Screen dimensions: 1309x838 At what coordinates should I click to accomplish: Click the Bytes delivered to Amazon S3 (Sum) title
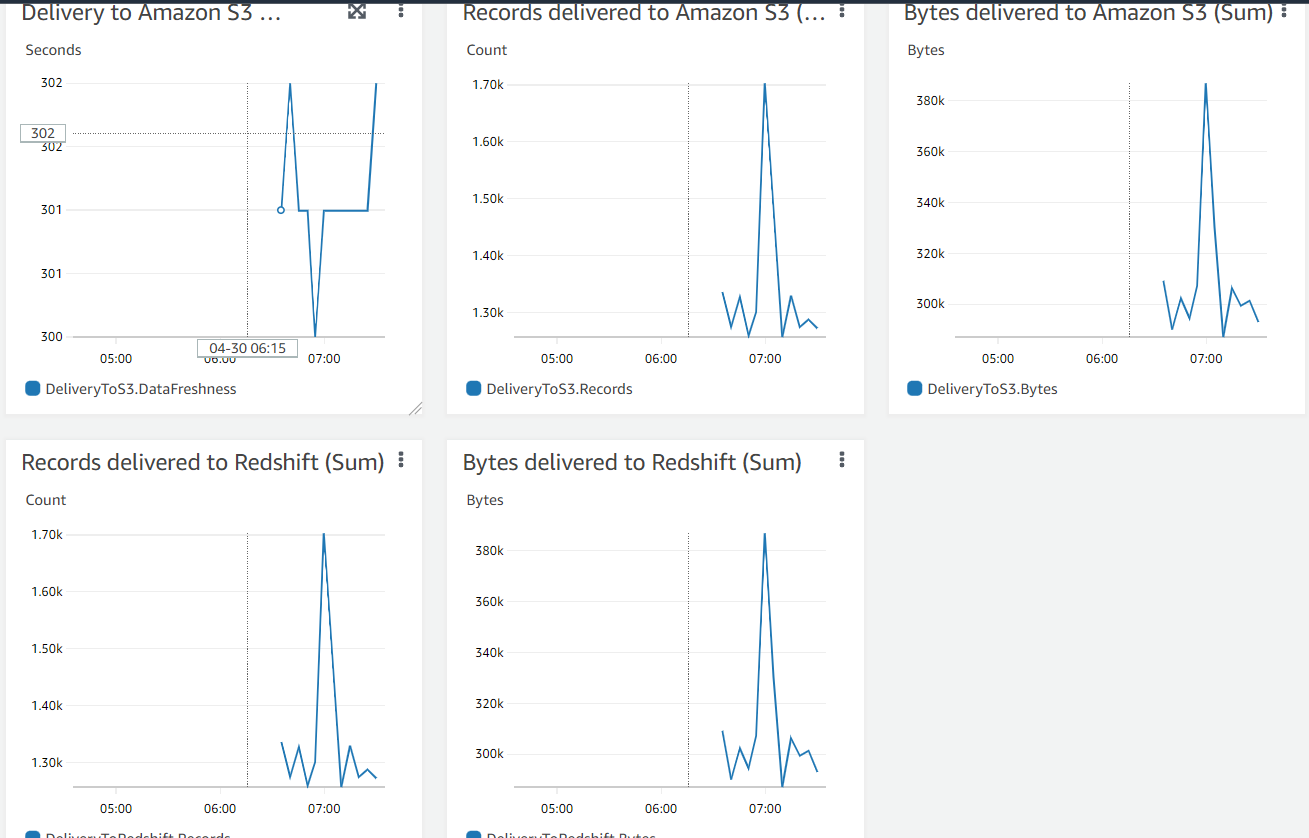(x=1088, y=13)
